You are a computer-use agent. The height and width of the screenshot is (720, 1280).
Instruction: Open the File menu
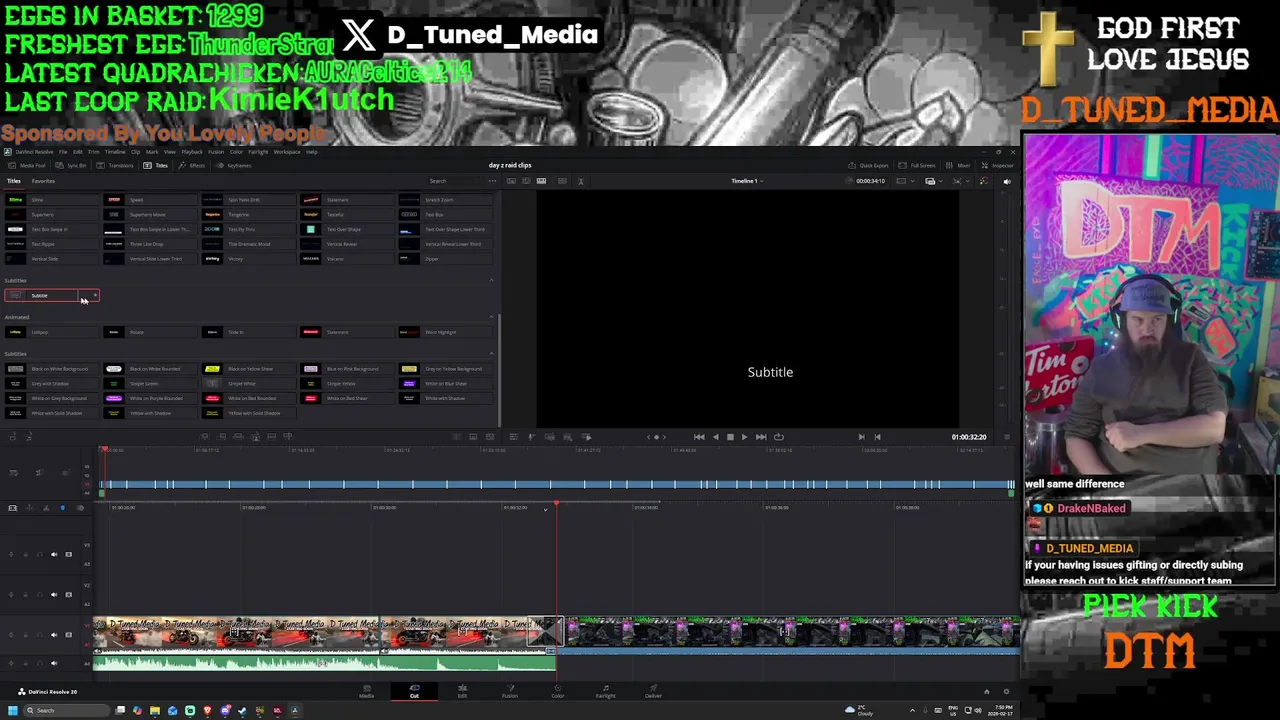pyautogui.click(x=63, y=152)
